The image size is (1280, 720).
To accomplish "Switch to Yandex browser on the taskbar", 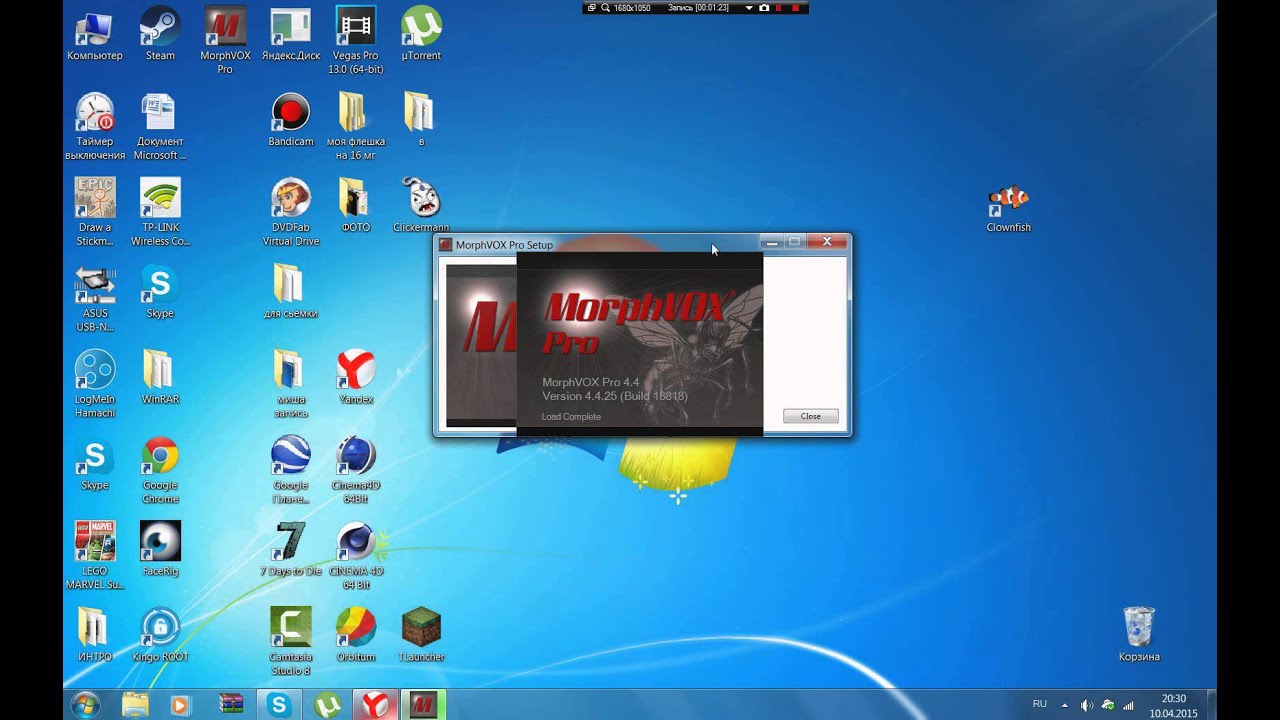I will 375,705.
